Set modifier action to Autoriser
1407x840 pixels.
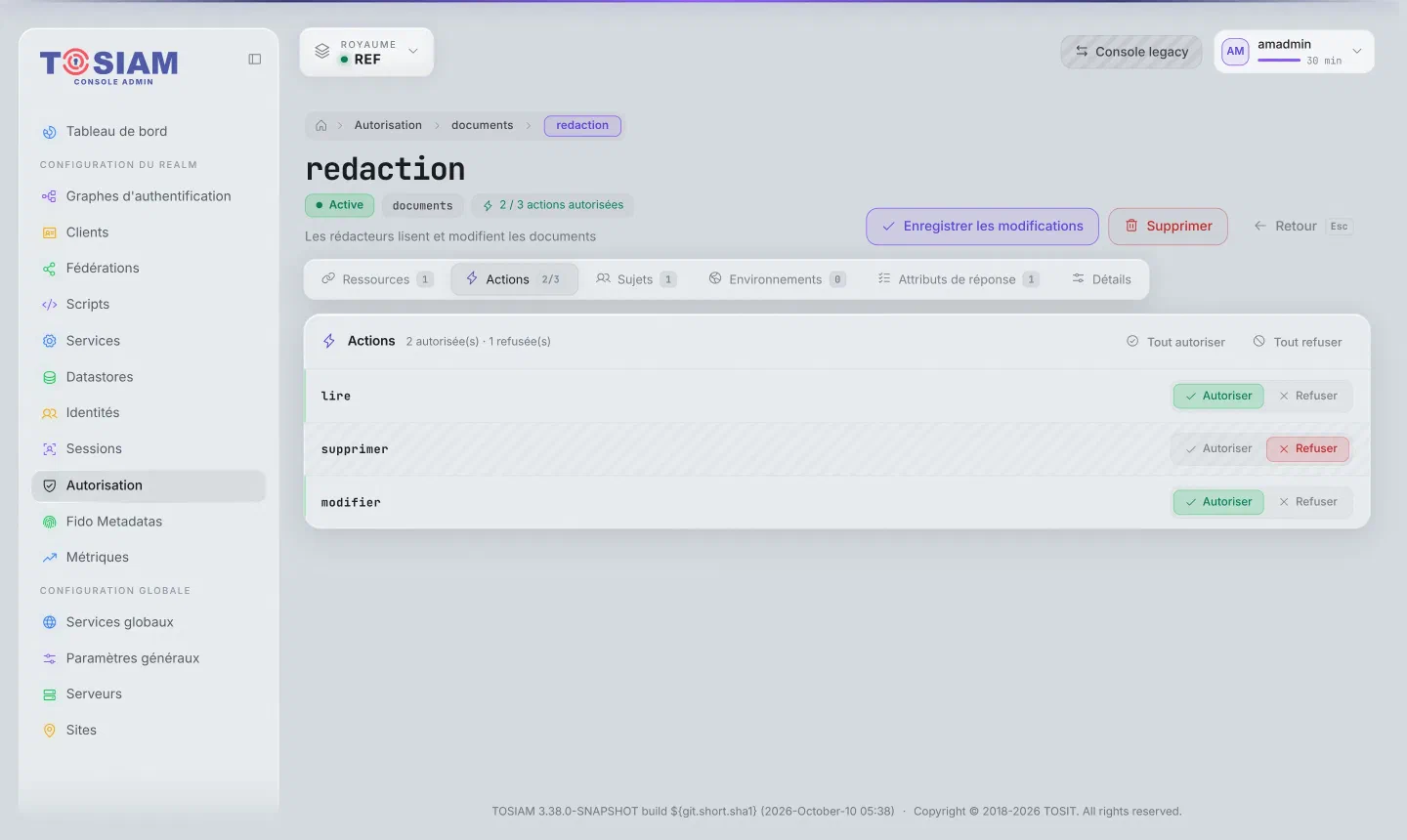point(1218,501)
